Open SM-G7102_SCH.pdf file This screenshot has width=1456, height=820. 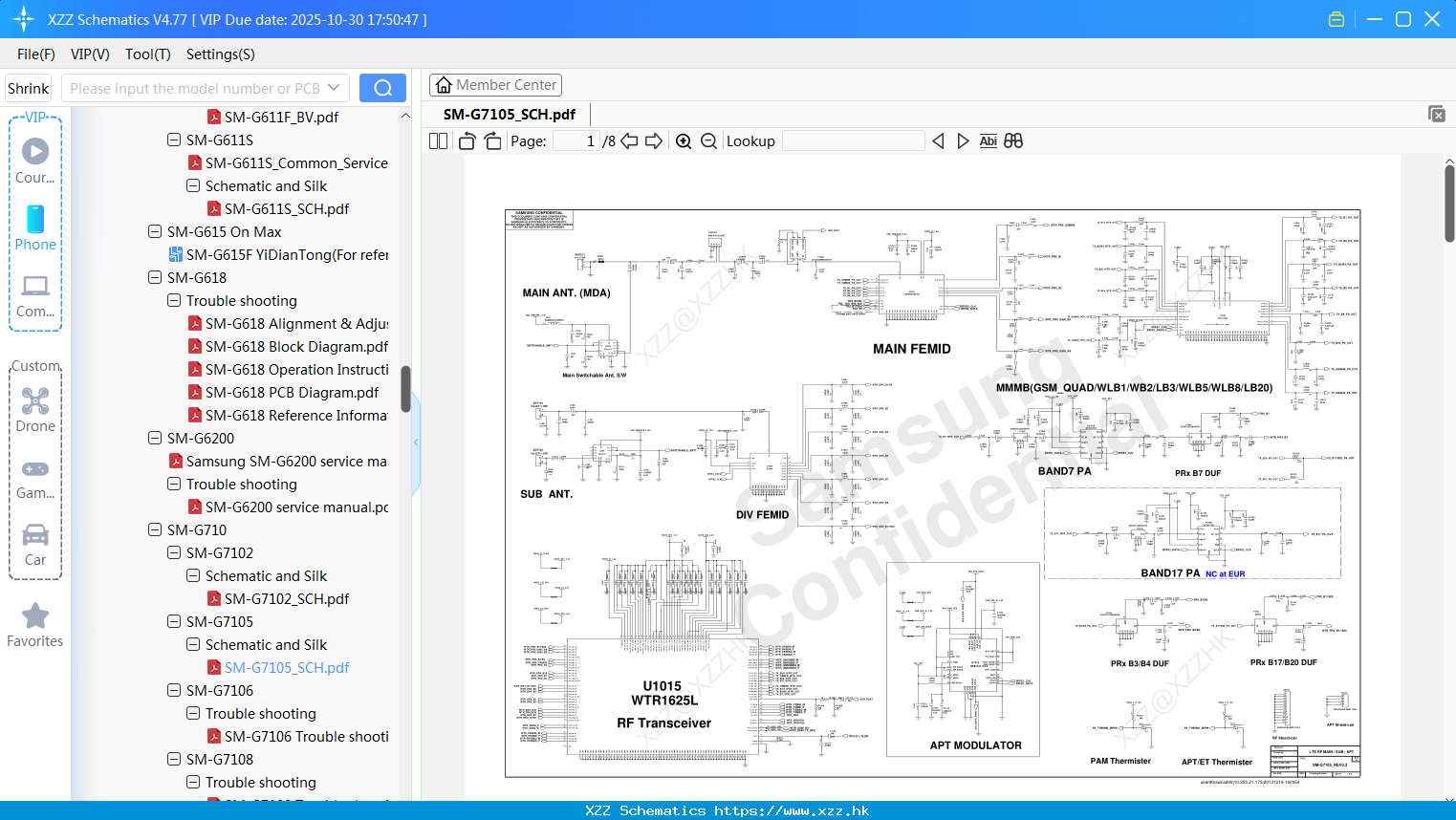[287, 598]
